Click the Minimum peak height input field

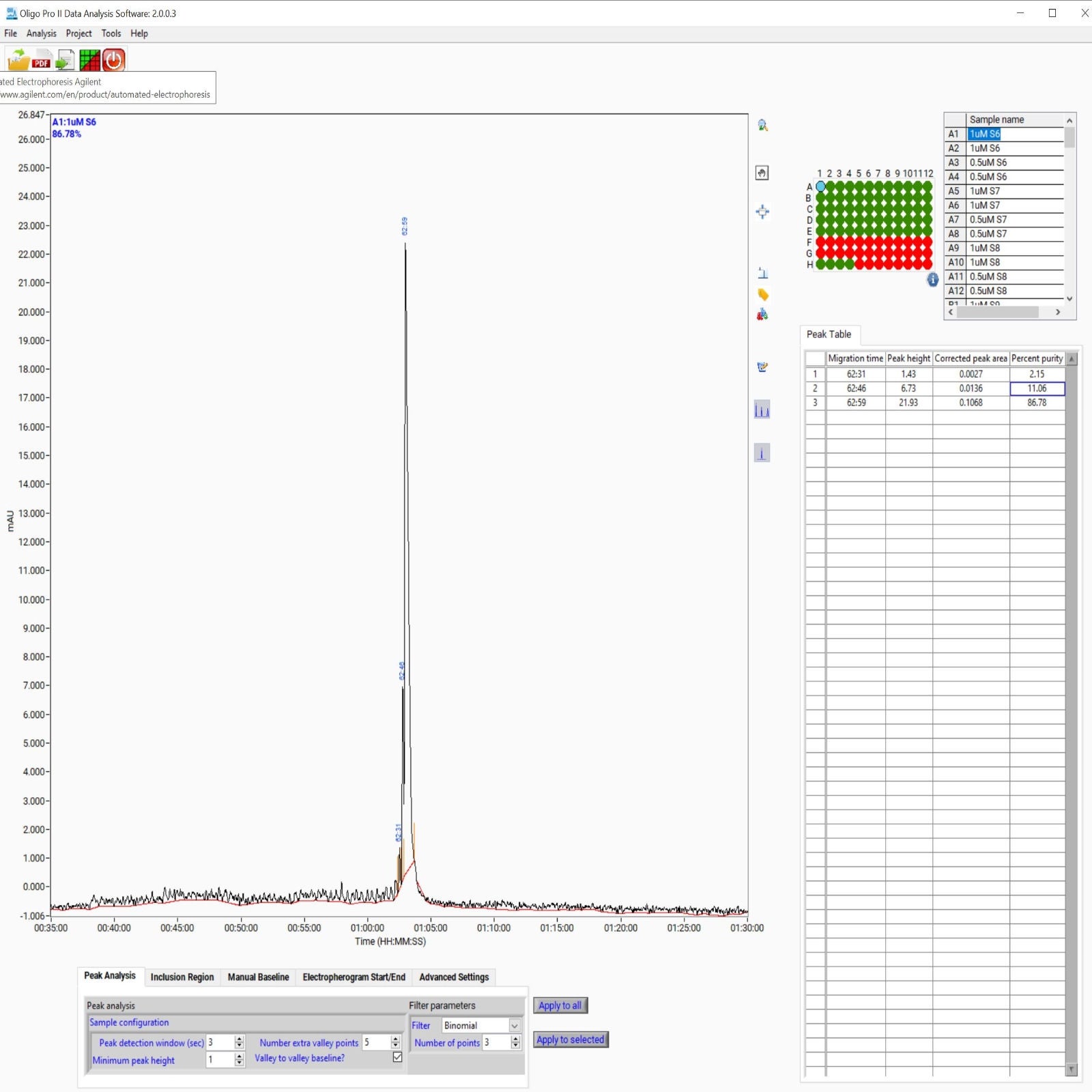pyautogui.click(x=220, y=1059)
